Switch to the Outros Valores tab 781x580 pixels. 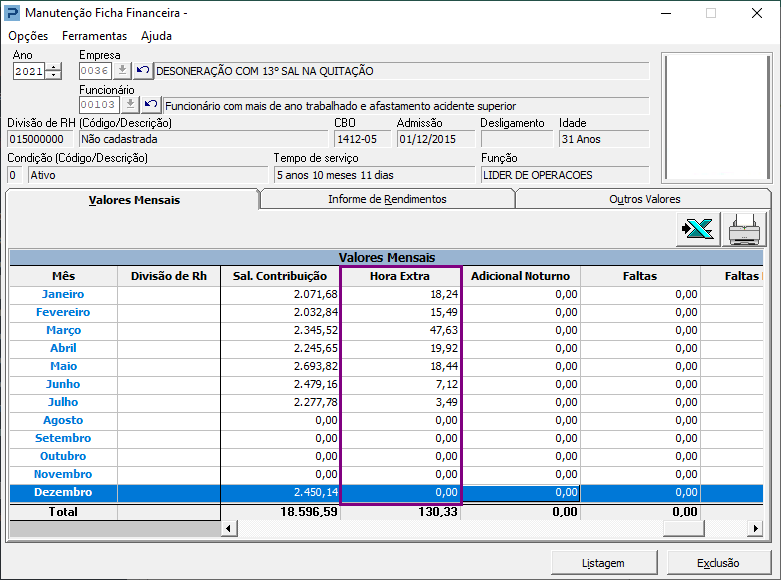pyautogui.click(x=645, y=199)
